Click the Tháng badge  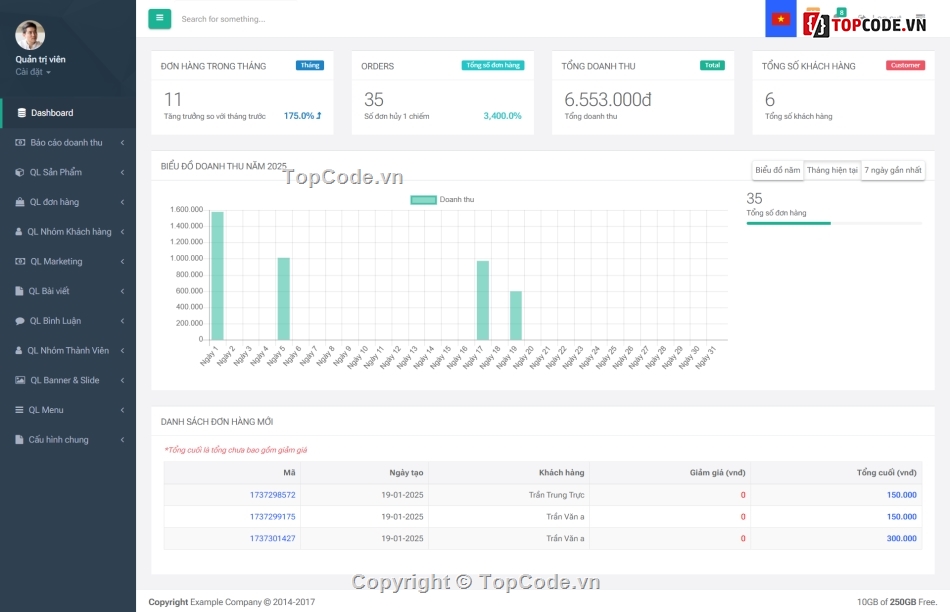tap(310, 65)
